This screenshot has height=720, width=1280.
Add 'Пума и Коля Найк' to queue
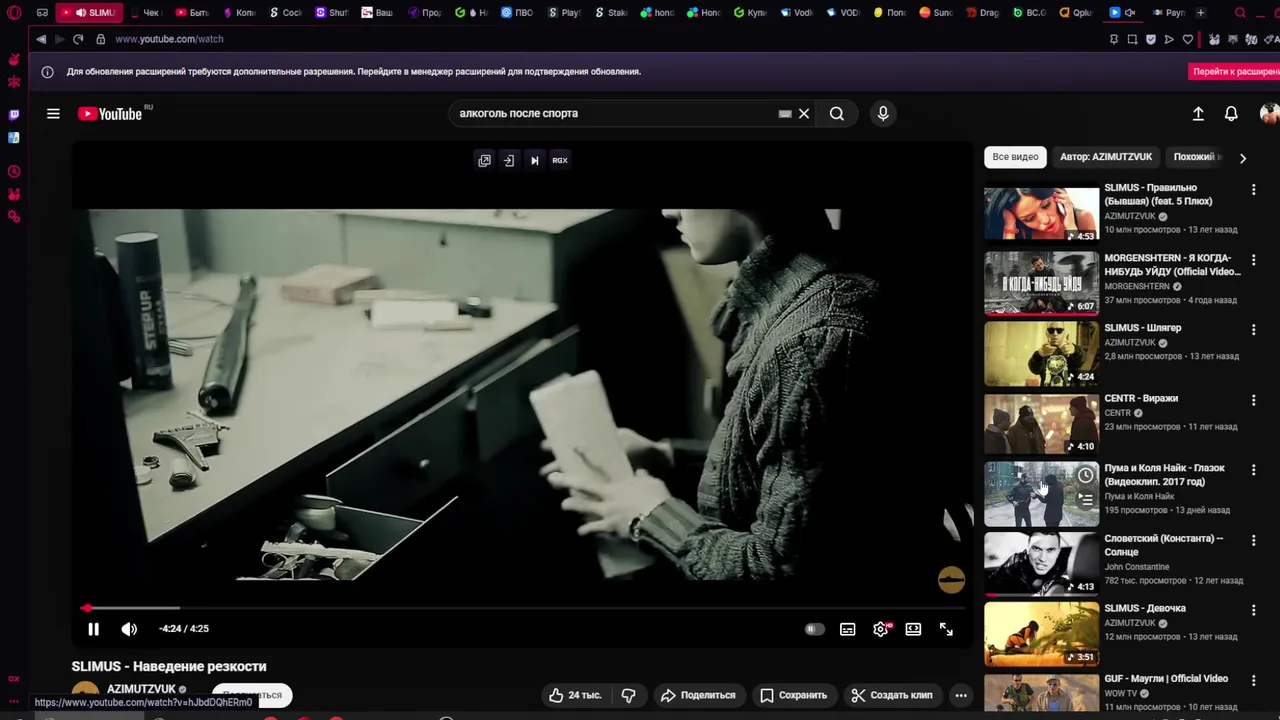[x=1085, y=500]
